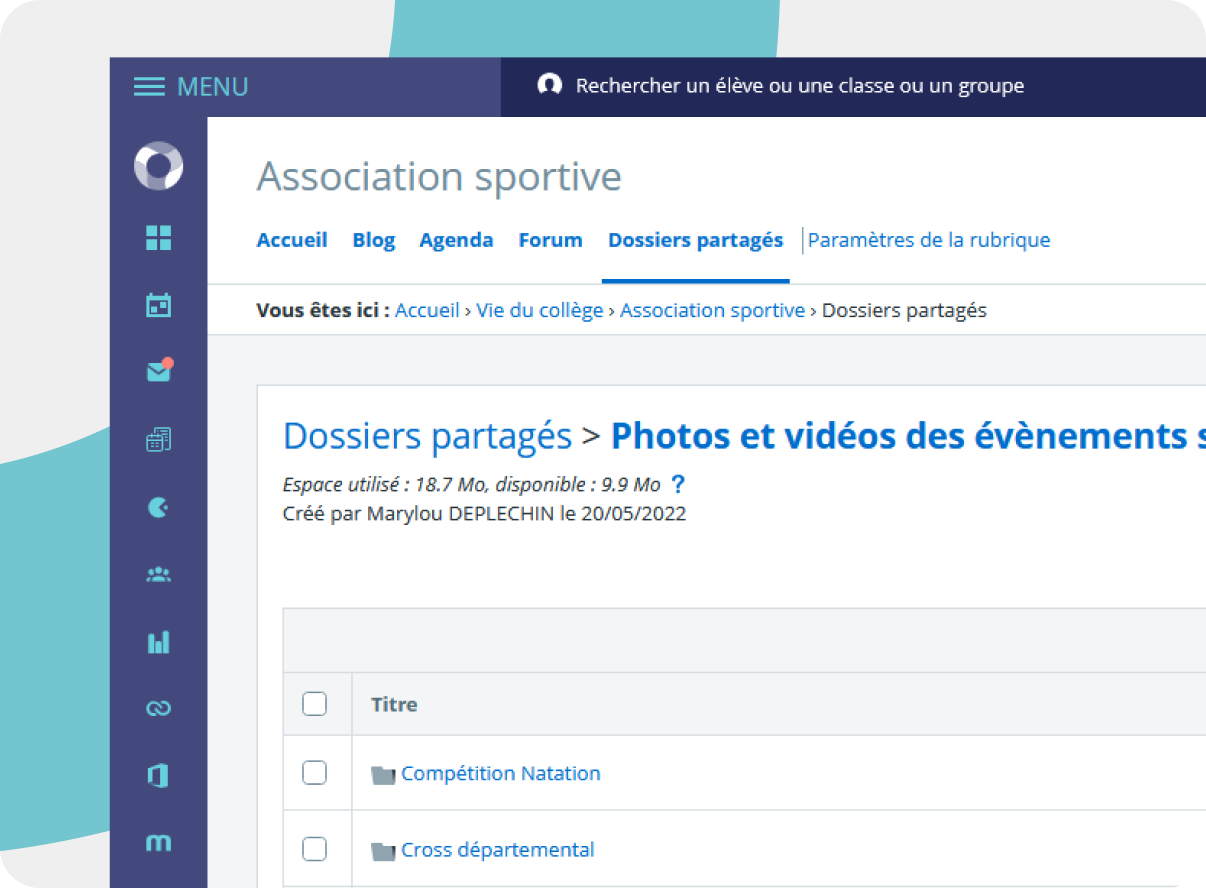Open the Forum tab
Screen dimensions: 1206x888
point(550,240)
